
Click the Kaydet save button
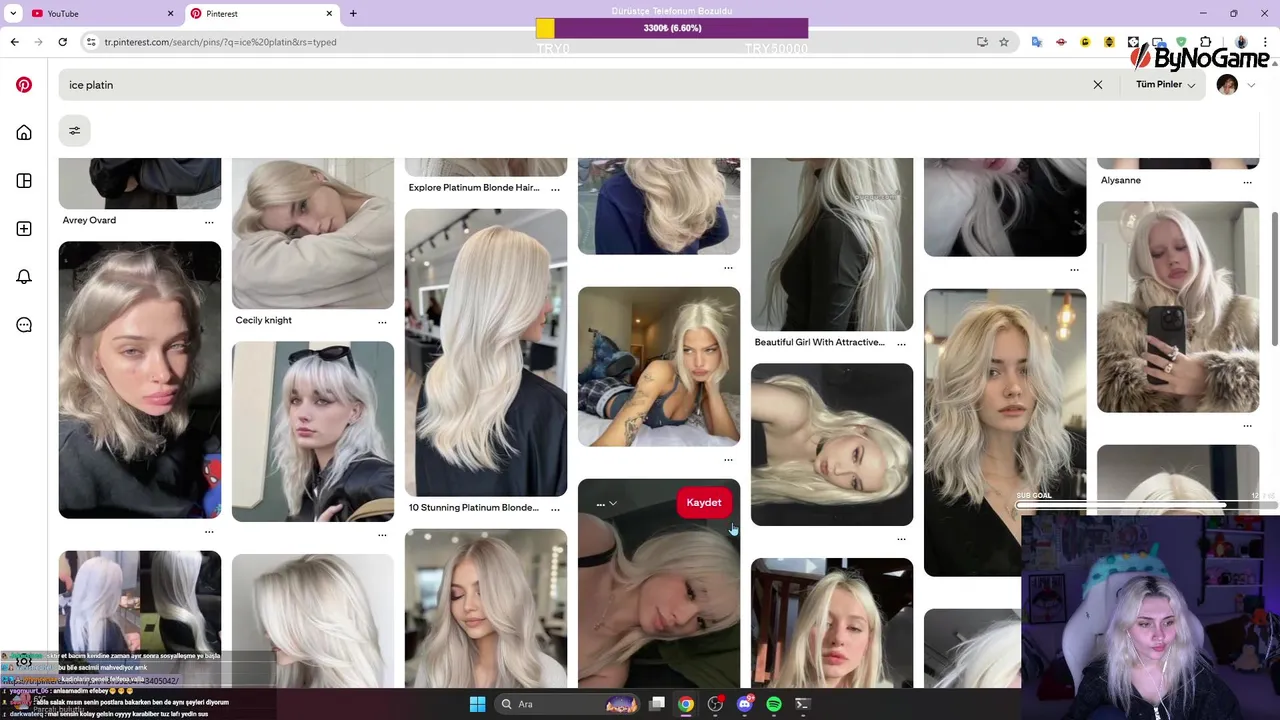click(704, 503)
